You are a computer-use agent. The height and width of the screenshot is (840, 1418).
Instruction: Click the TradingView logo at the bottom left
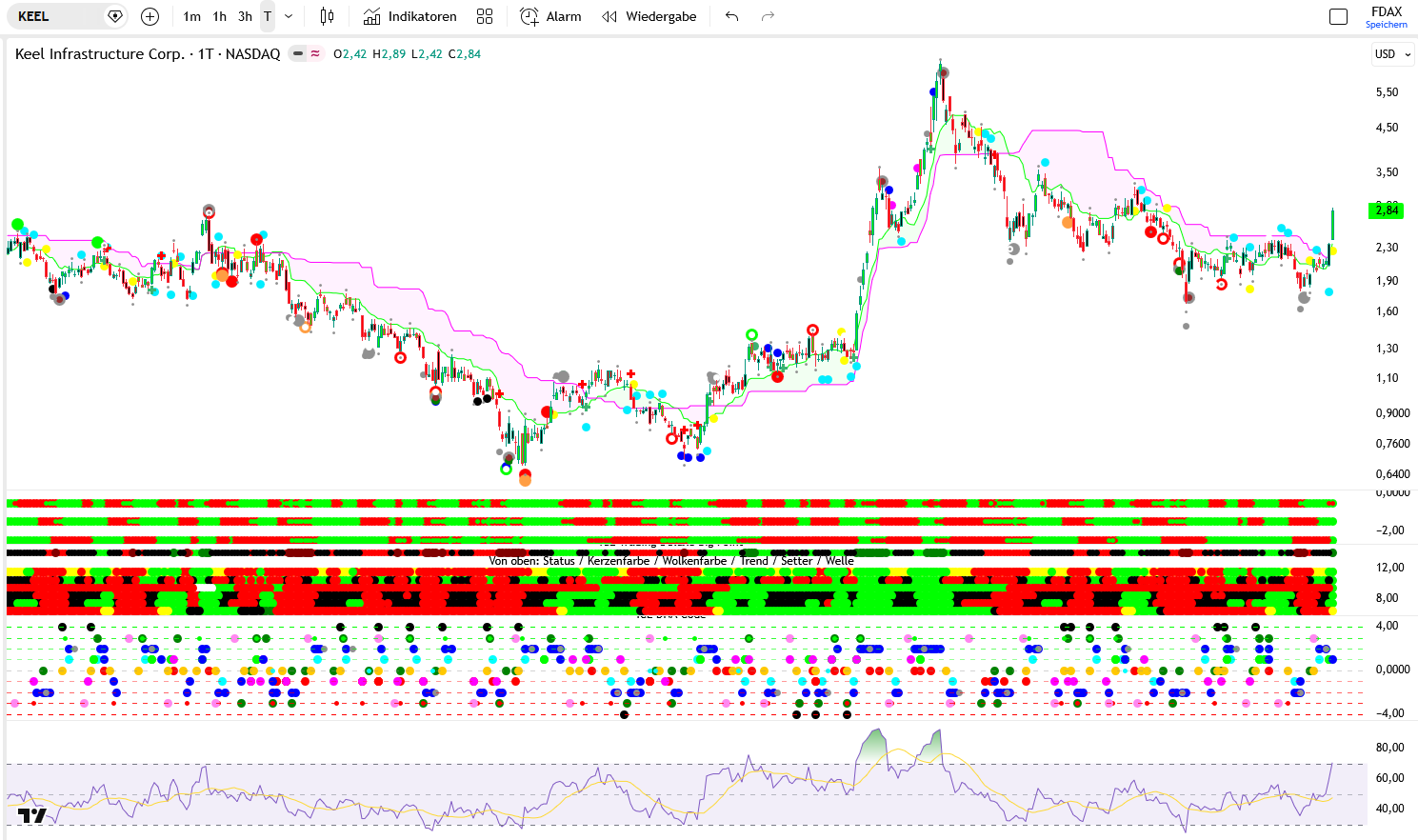click(31, 815)
